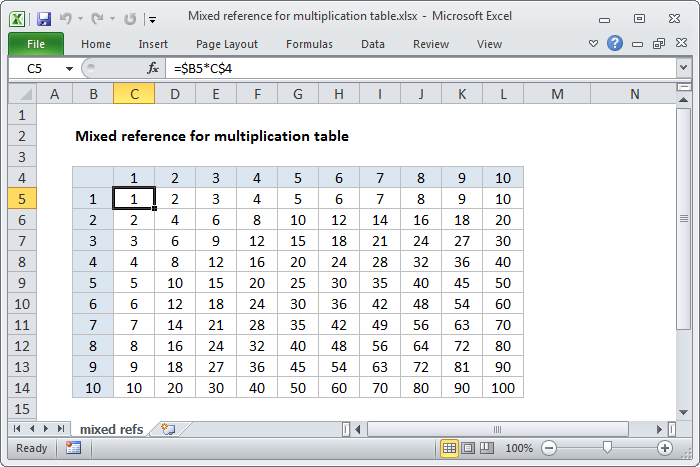Image resolution: width=700 pixels, height=467 pixels.
Task: Go to last sheet navigation arrow
Action: click(61, 429)
